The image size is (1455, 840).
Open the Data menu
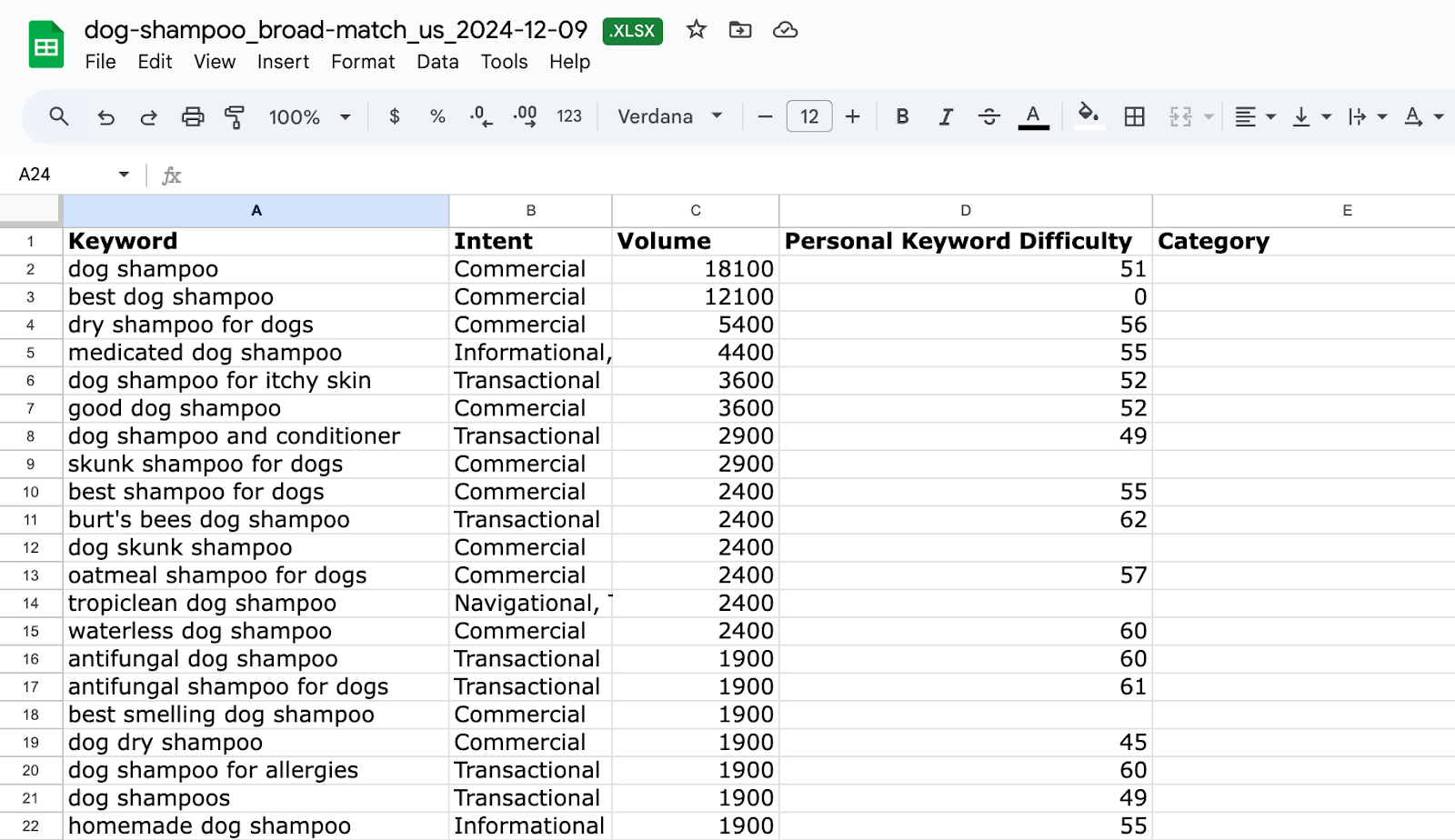[x=436, y=62]
